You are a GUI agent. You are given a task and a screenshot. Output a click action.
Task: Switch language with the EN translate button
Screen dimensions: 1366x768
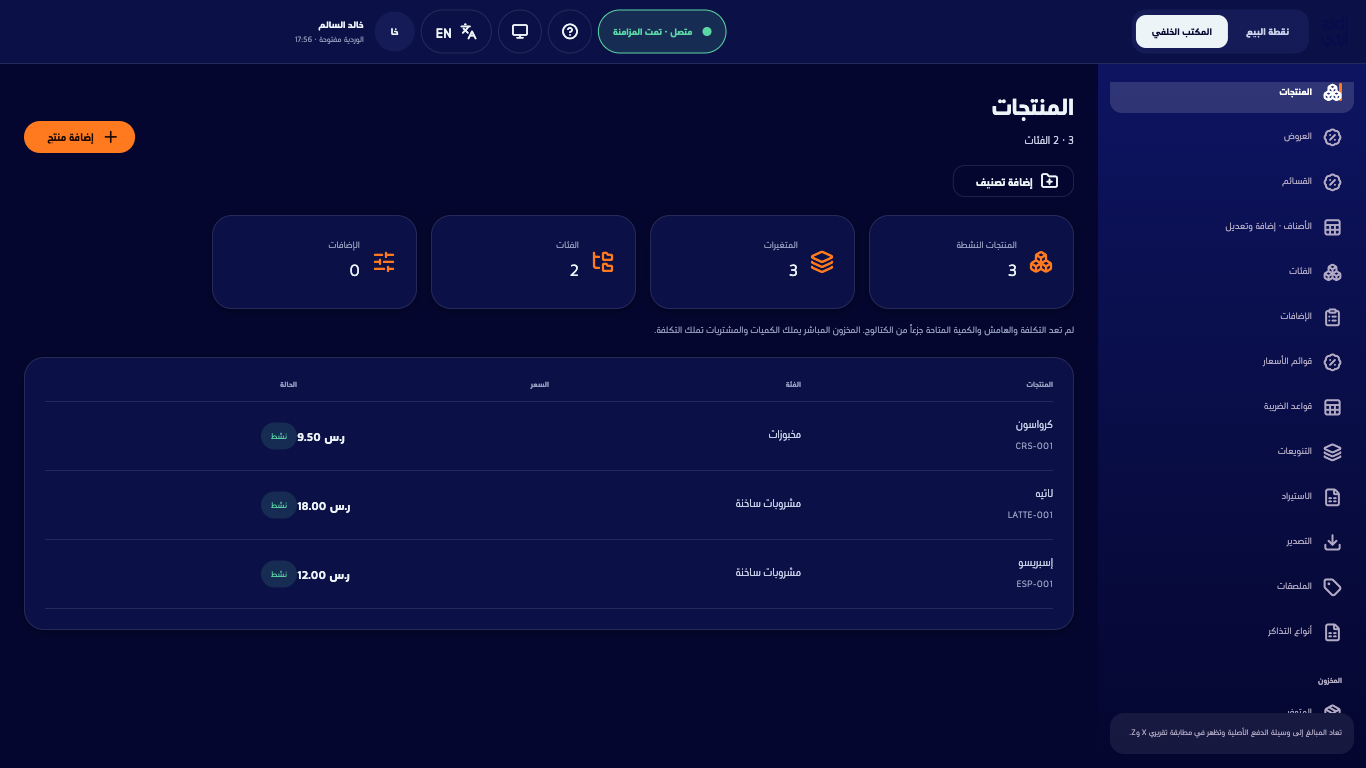(x=456, y=32)
